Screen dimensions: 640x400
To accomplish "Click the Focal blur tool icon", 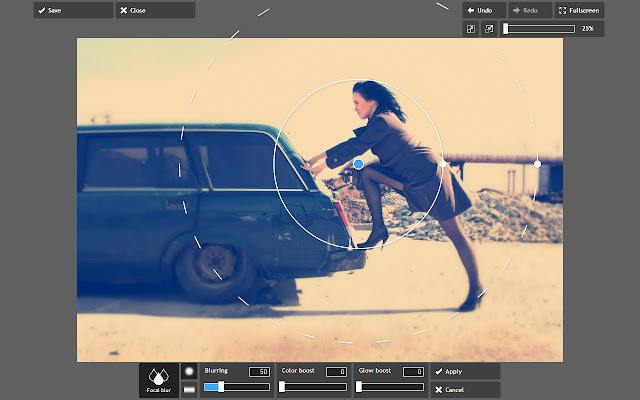I will 157,380.
